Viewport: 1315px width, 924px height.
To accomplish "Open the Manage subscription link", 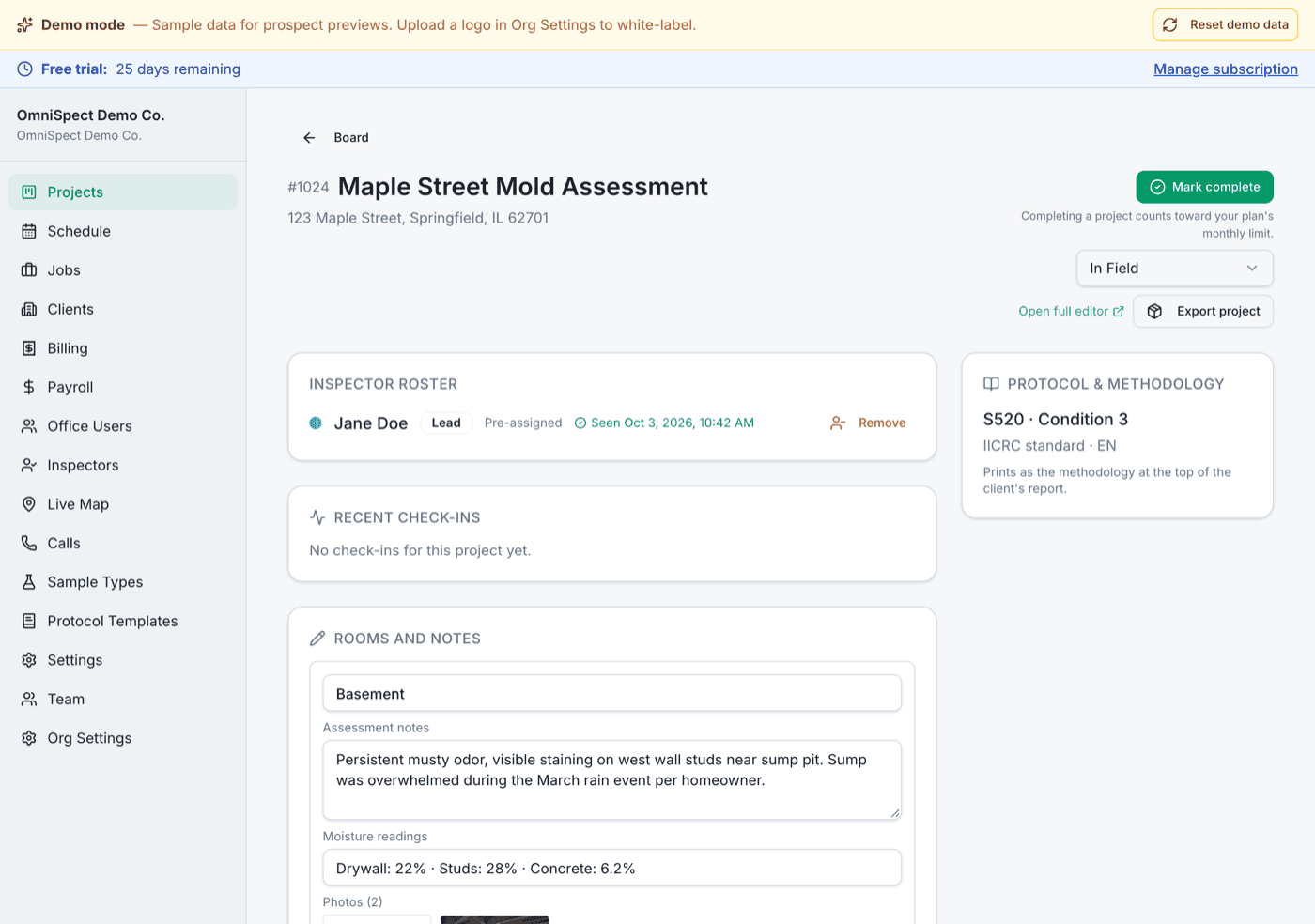I will pos(1225,69).
